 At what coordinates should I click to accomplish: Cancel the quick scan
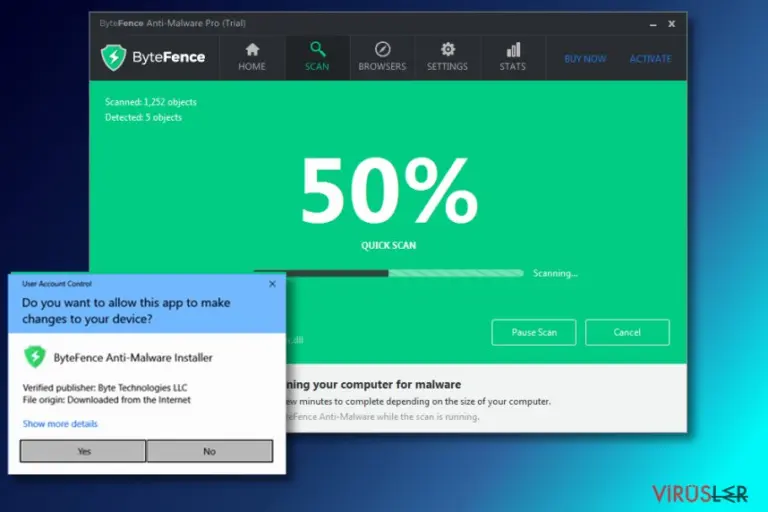pos(627,332)
